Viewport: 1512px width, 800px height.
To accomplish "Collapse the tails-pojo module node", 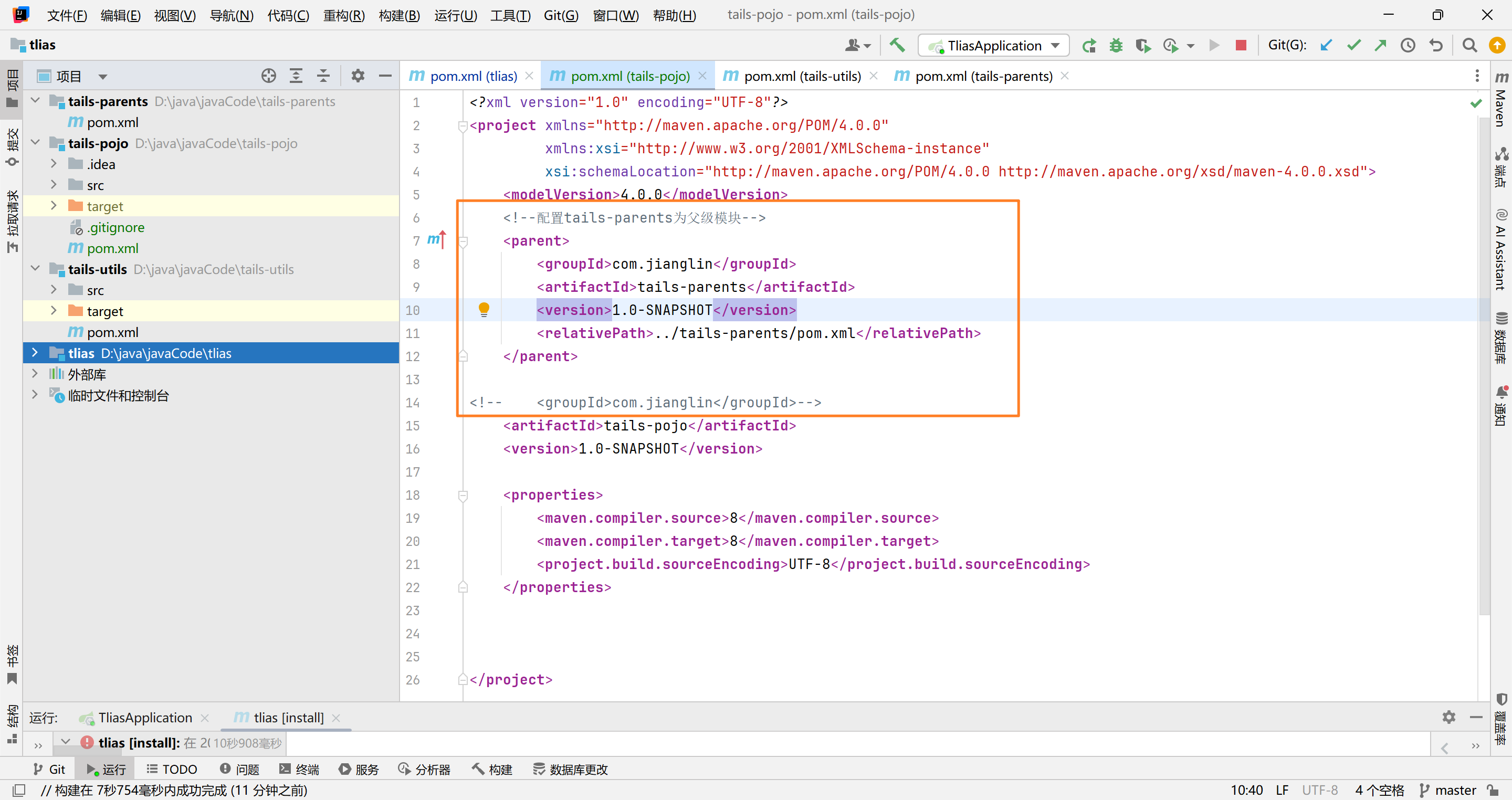I will (35, 143).
